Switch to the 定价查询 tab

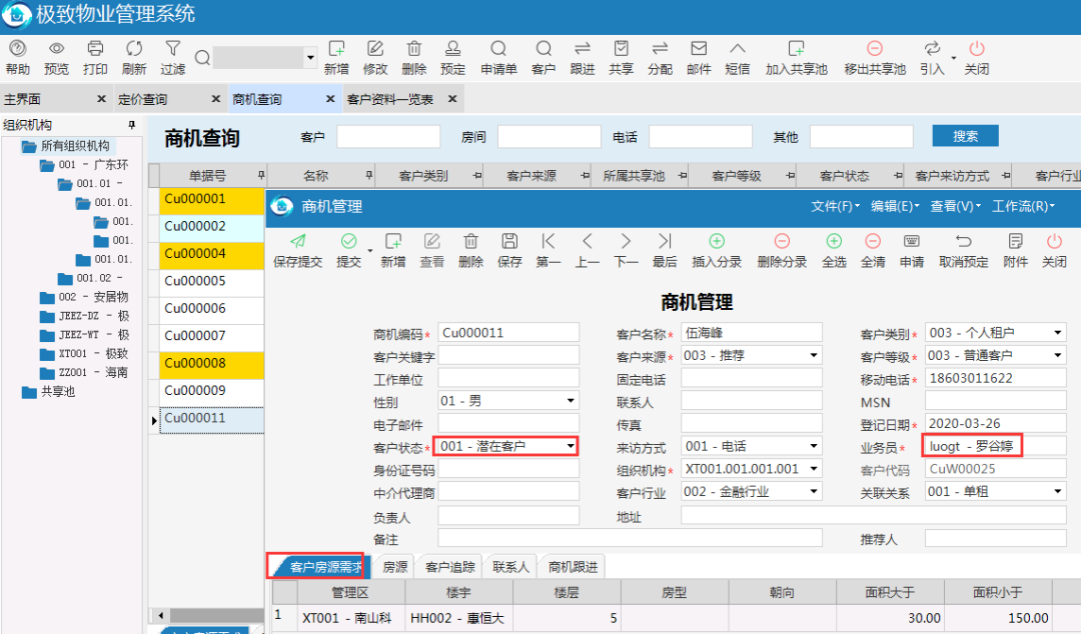(143, 99)
